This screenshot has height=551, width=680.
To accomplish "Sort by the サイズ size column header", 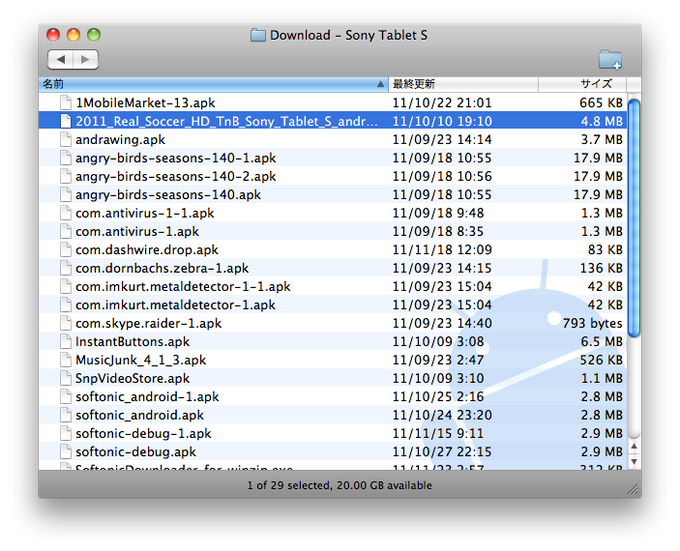I will coord(582,84).
